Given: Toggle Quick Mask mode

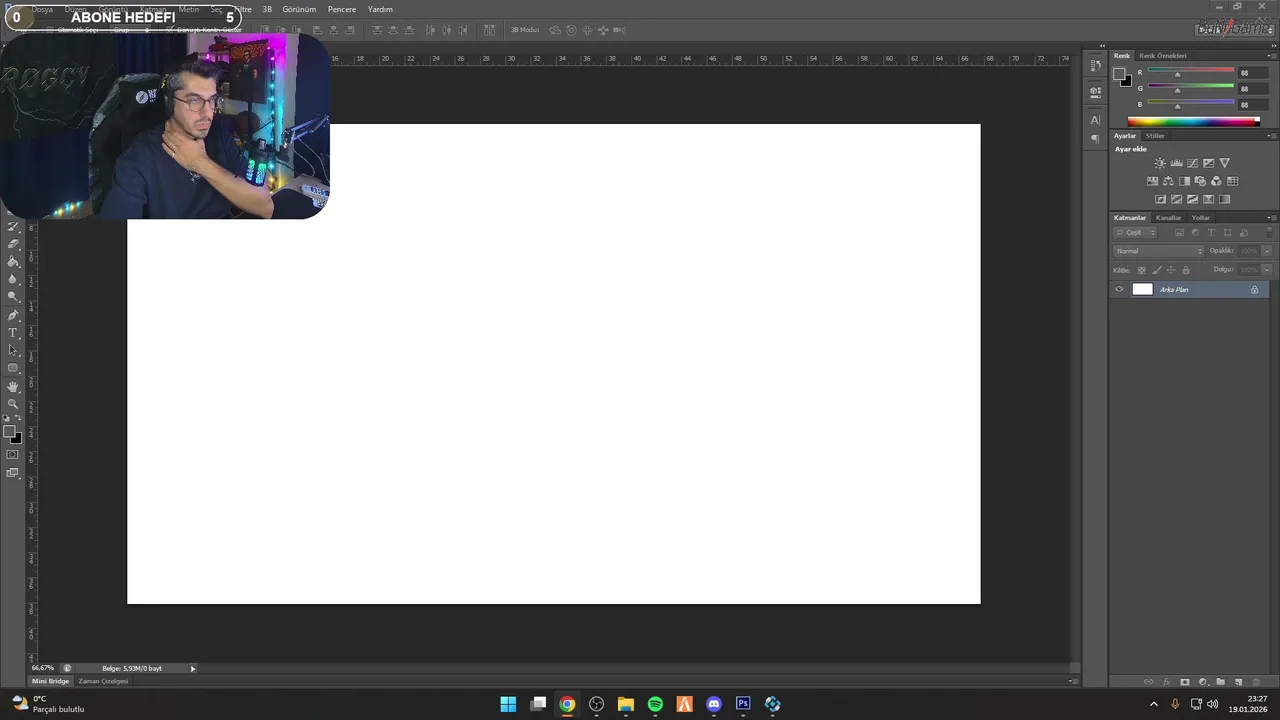Looking at the screenshot, I should point(13,454).
